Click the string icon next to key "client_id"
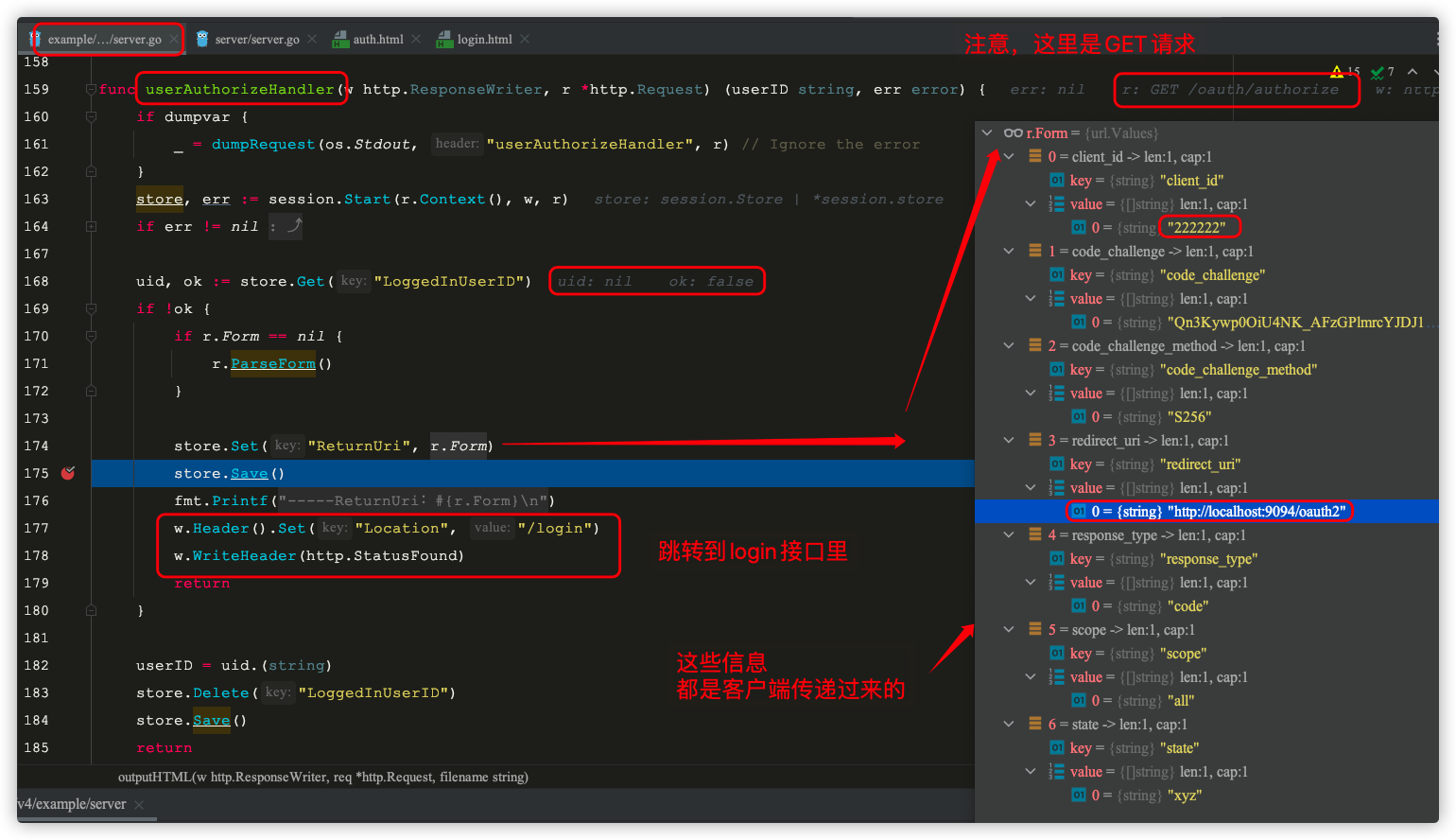 (1057, 181)
